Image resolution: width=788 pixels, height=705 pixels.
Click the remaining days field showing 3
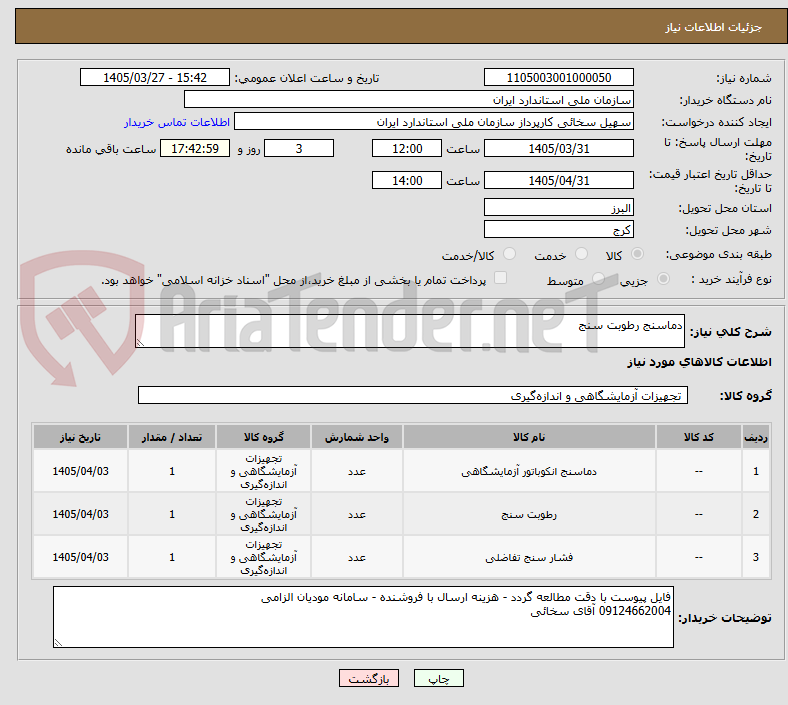tap(299, 148)
